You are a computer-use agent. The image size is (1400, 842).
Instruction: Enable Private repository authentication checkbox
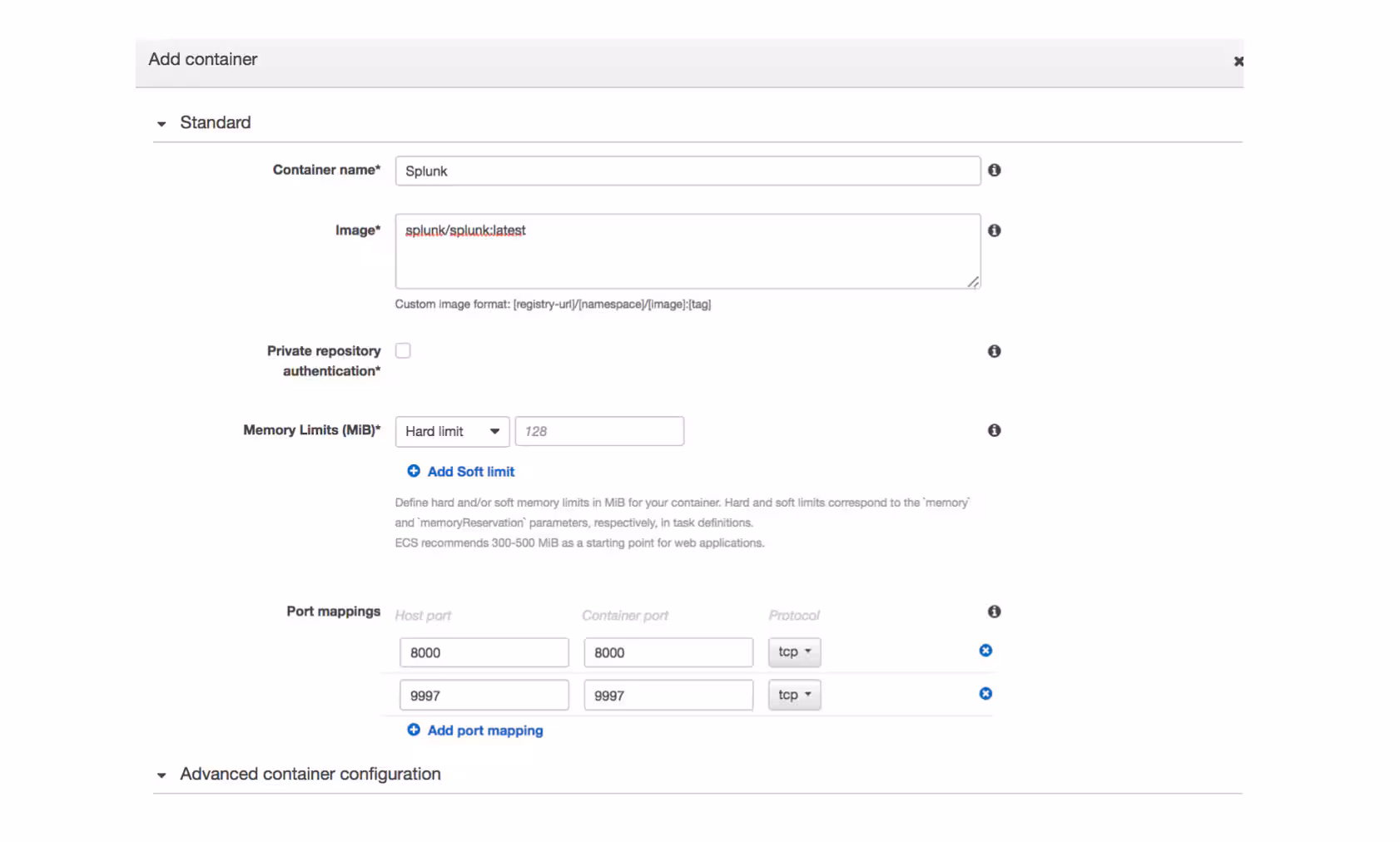403,351
